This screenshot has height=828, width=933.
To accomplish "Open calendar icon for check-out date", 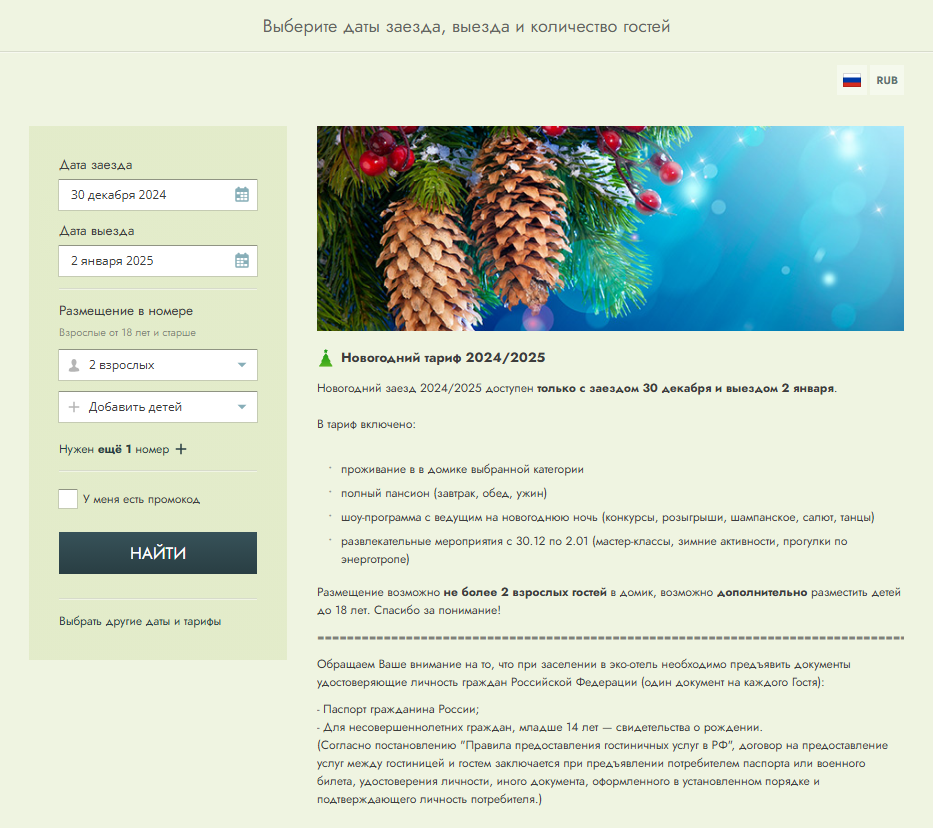I will pyautogui.click(x=242, y=261).
